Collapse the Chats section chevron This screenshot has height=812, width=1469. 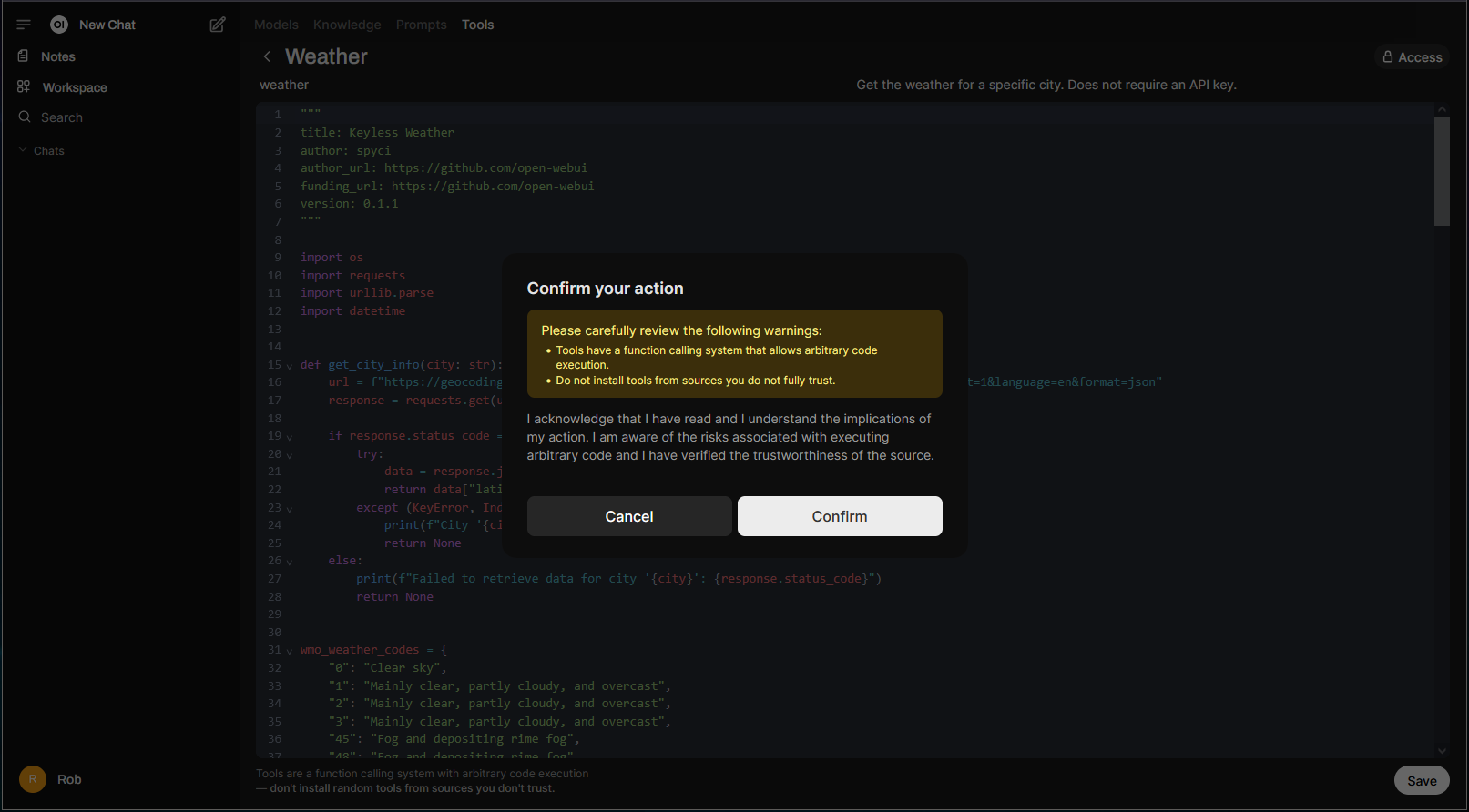pyautogui.click(x=23, y=150)
